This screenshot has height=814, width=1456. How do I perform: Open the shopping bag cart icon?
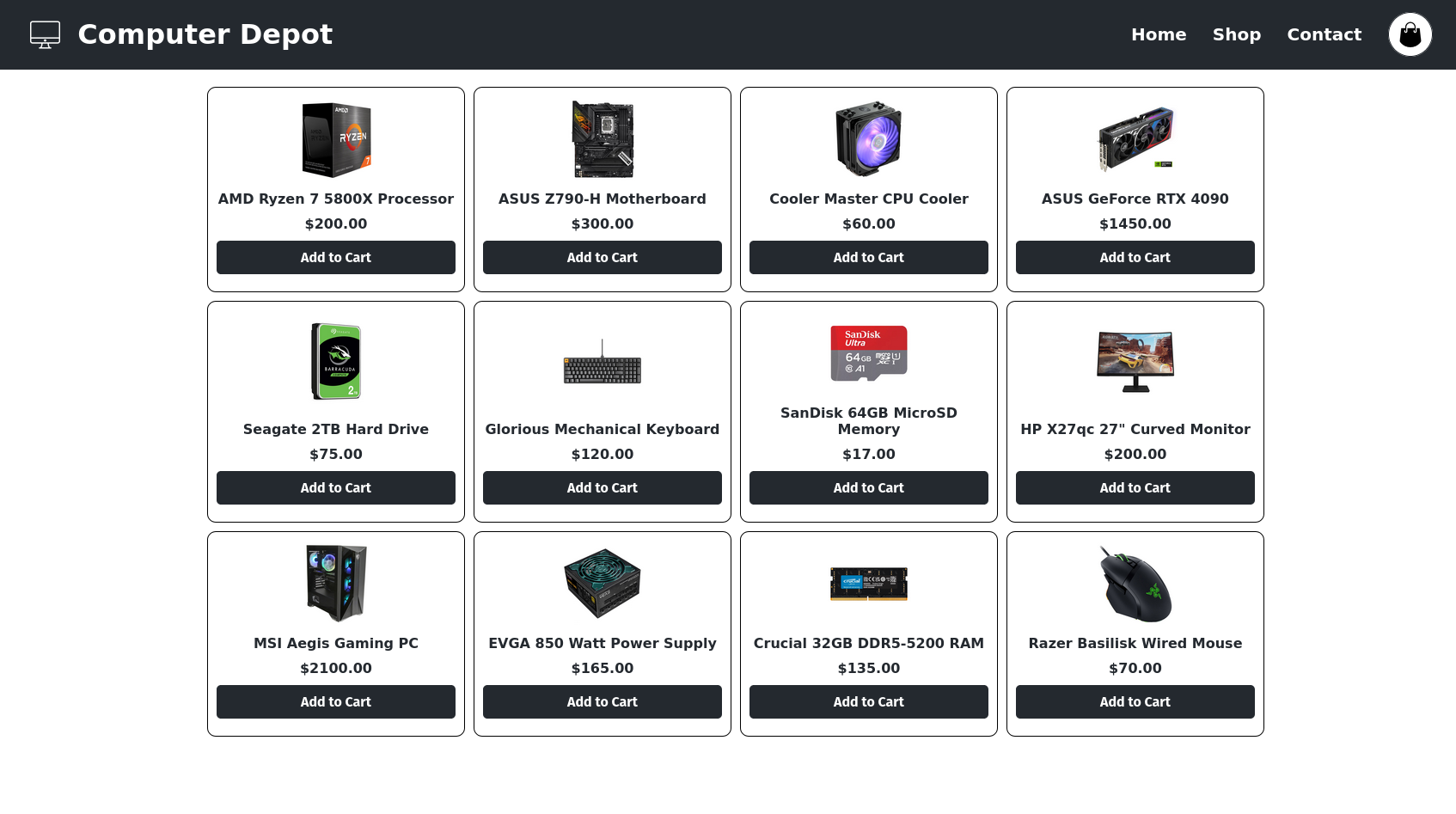[x=1410, y=34]
